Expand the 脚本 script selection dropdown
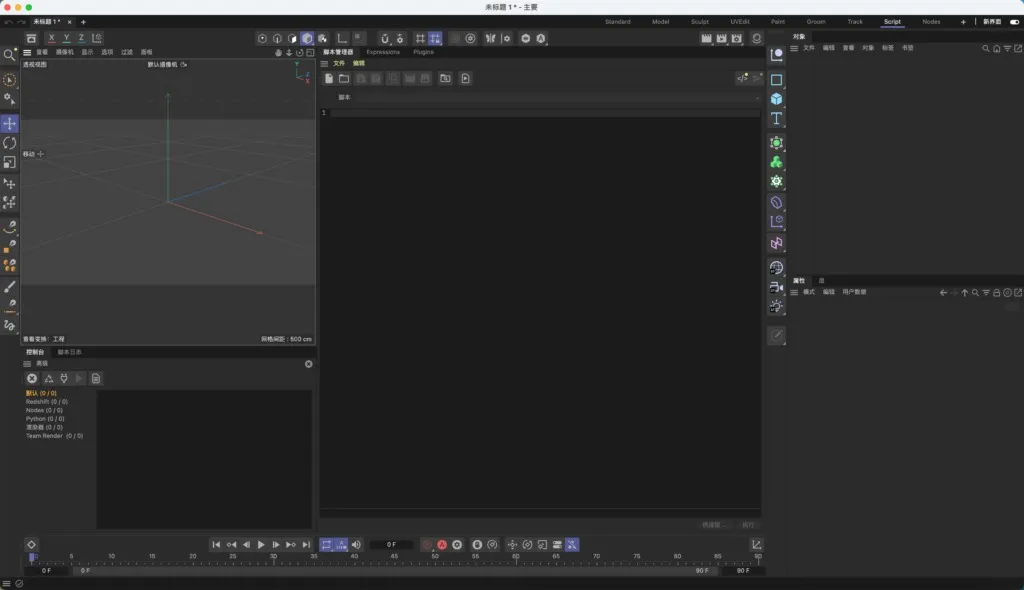The width and height of the screenshot is (1024, 590). pyautogui.click(x=756, y=98)
